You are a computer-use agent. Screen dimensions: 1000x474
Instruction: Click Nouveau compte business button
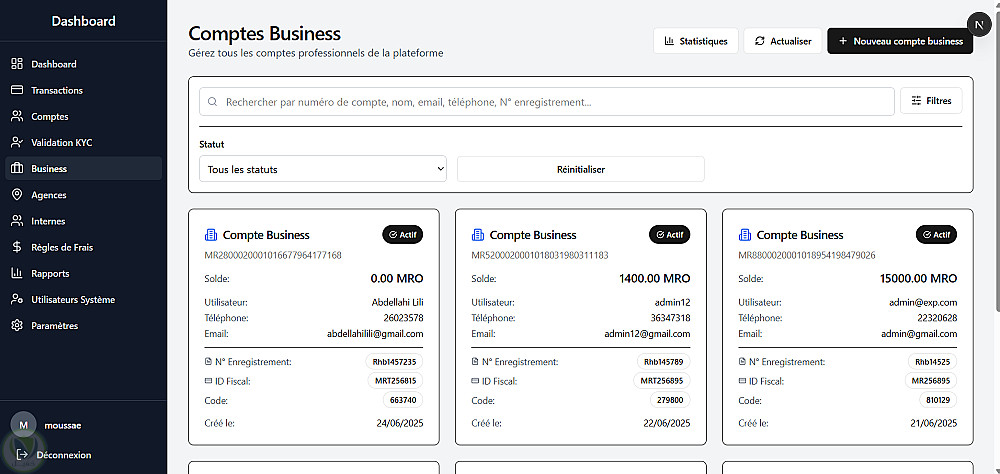click(x=900, y=41)
